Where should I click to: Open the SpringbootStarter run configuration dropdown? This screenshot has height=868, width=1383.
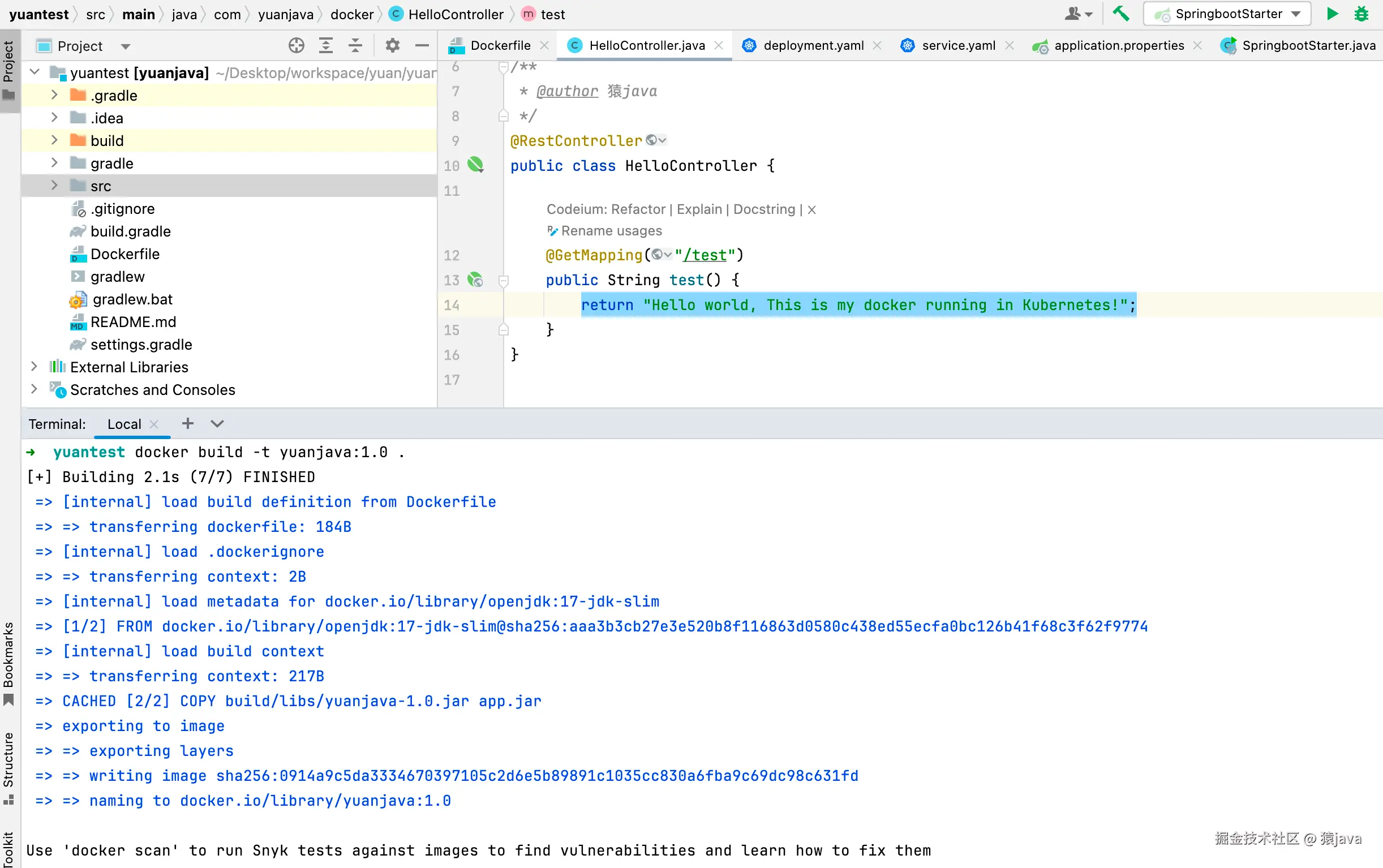pos(1296,13)
